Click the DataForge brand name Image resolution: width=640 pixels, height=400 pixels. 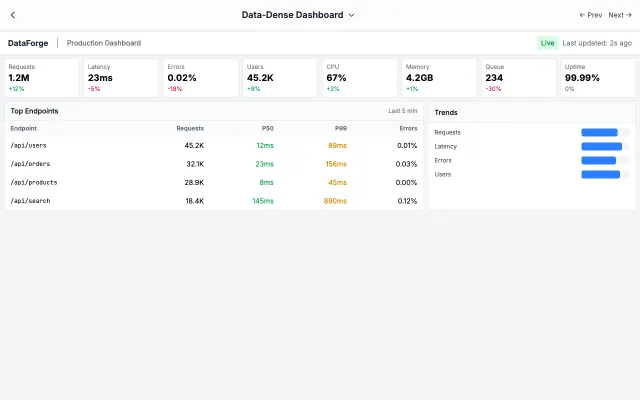(28, 43)
